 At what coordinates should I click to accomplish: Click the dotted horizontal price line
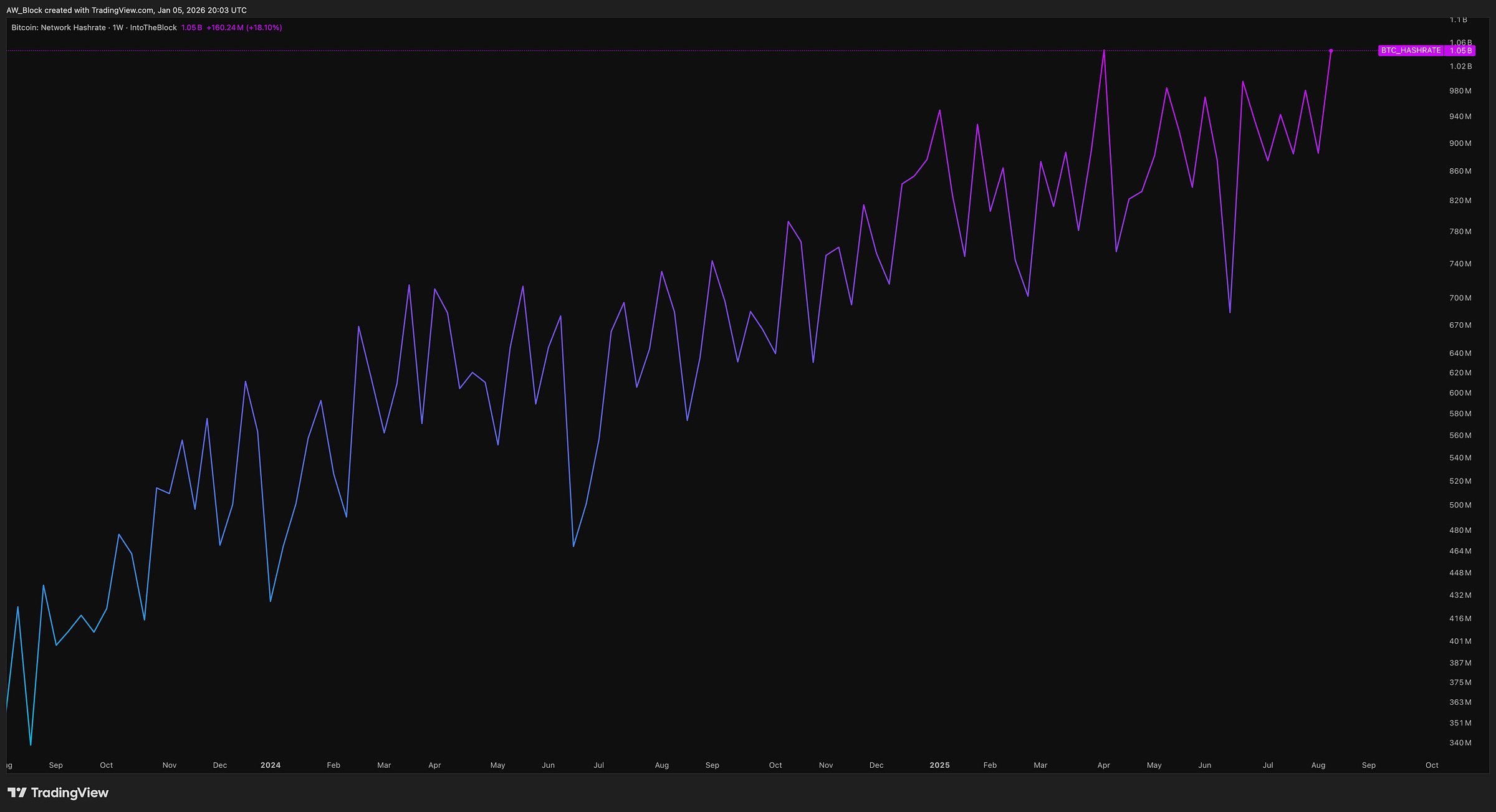pos(623,50)
